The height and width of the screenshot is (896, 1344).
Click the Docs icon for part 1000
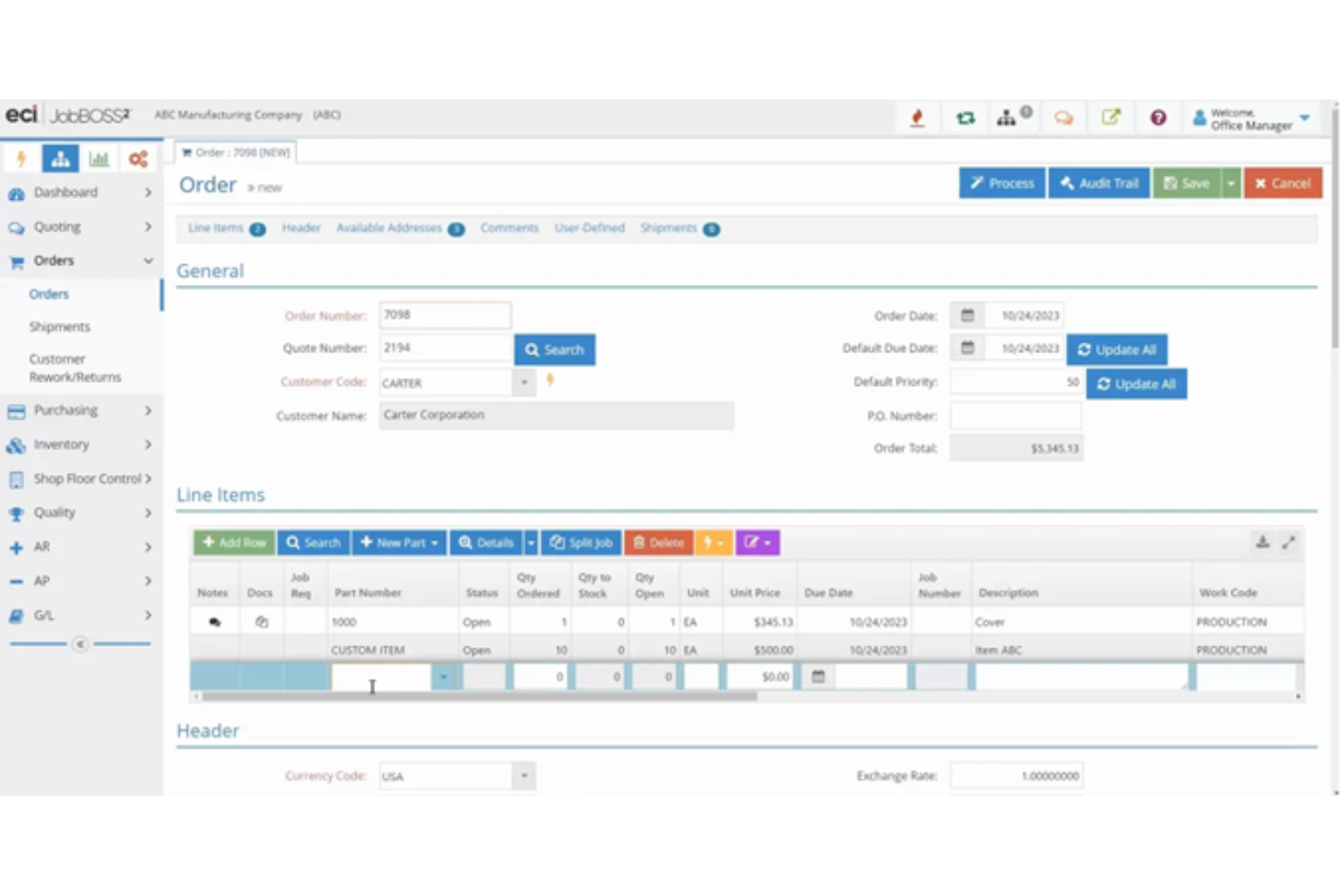[x=261, y=621]
